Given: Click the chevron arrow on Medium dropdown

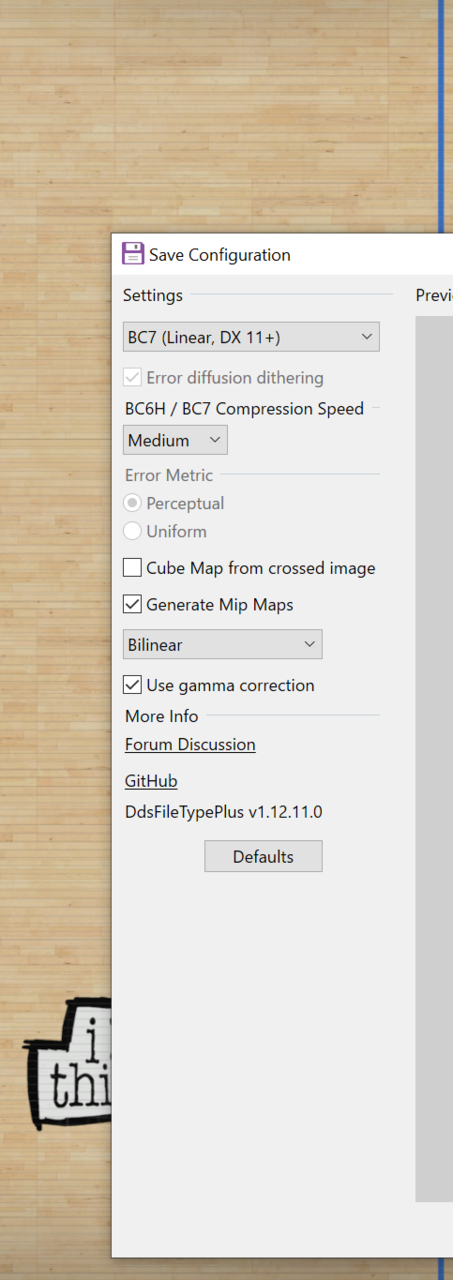Looking at the screenshot, I should 214,440.
